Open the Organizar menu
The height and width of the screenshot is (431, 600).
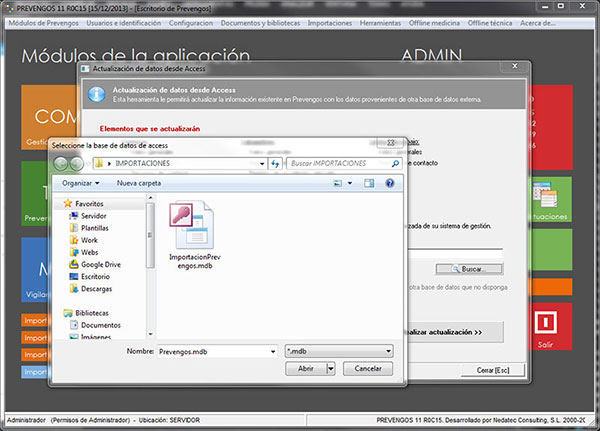pos(81,183)
